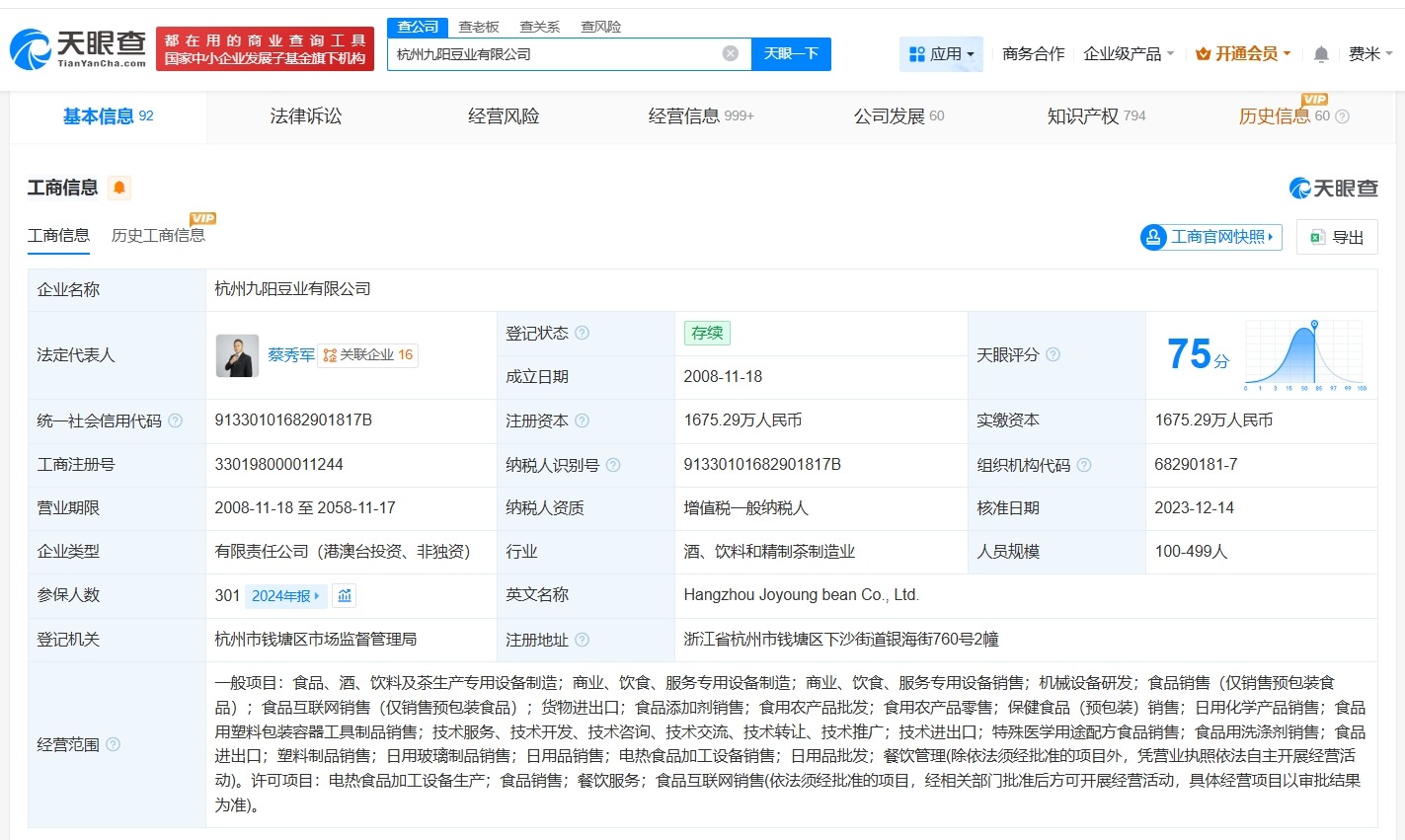Image resolution: width=1405 pixels, height=840 pixels.
Task: Expand the 开通会员 dropdown
Action: (1242, 54)
